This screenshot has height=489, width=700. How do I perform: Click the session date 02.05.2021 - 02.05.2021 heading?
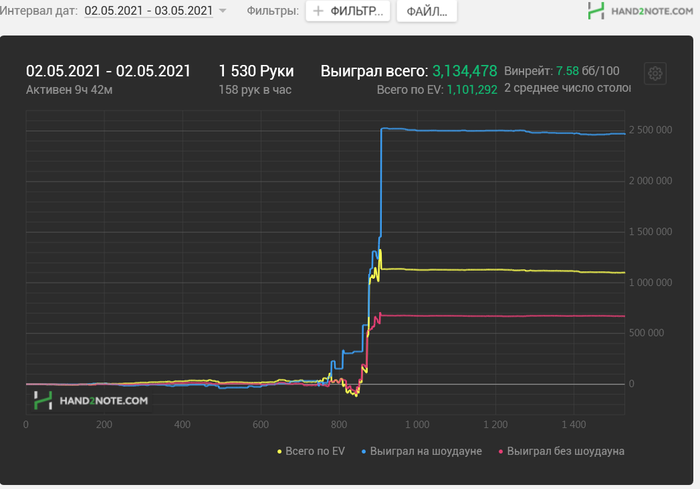tap(108, 71)
